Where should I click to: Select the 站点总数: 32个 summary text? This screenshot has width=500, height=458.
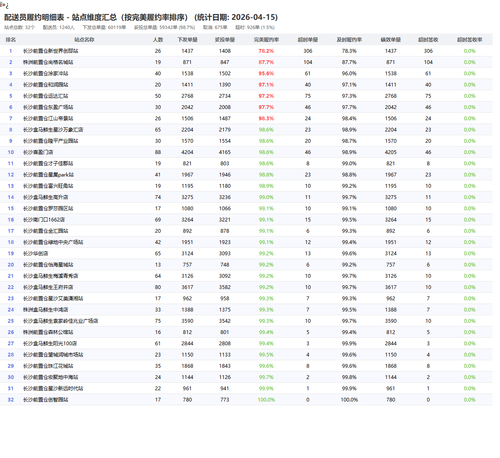tap(19, 27)
